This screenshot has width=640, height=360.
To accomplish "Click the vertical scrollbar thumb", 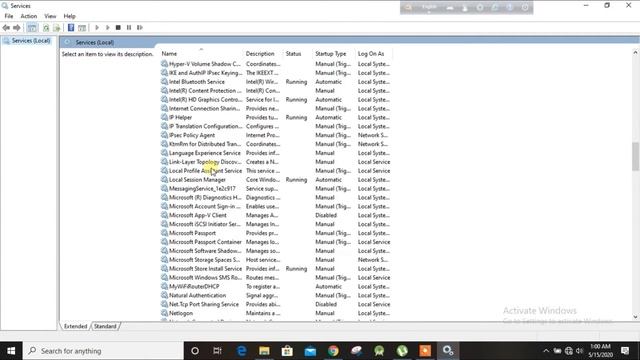I will [636, 156].
